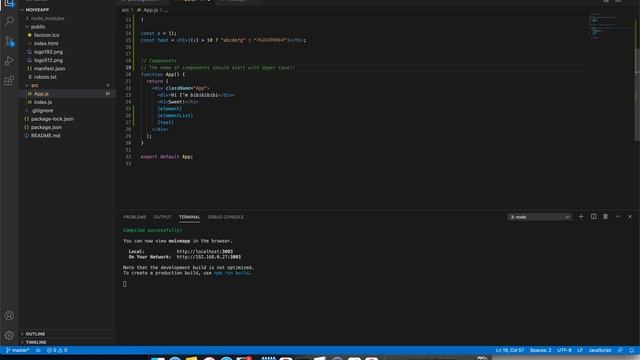
Task: Expand the OUTLINE section
Action: pyautogui.click(x=35, y=334)
